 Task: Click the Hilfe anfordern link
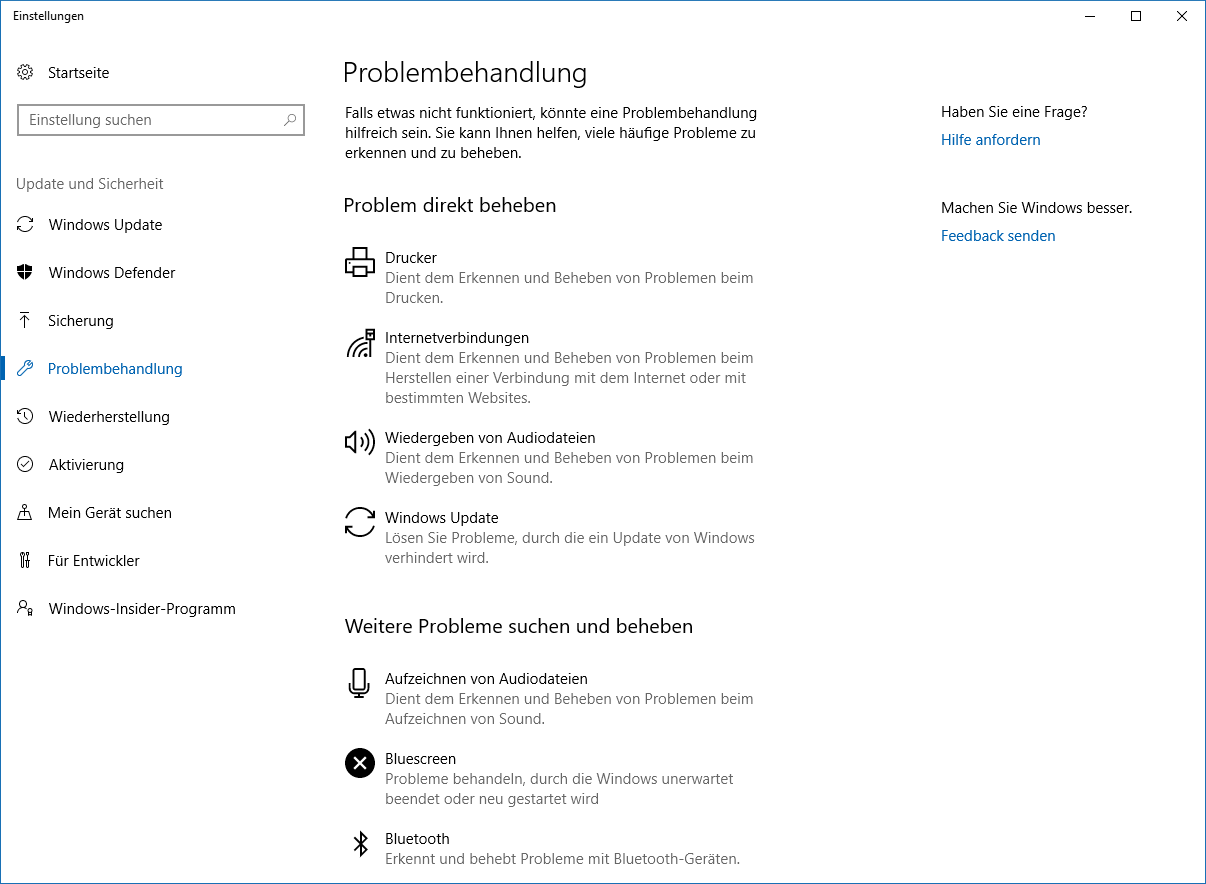(990, 140)
